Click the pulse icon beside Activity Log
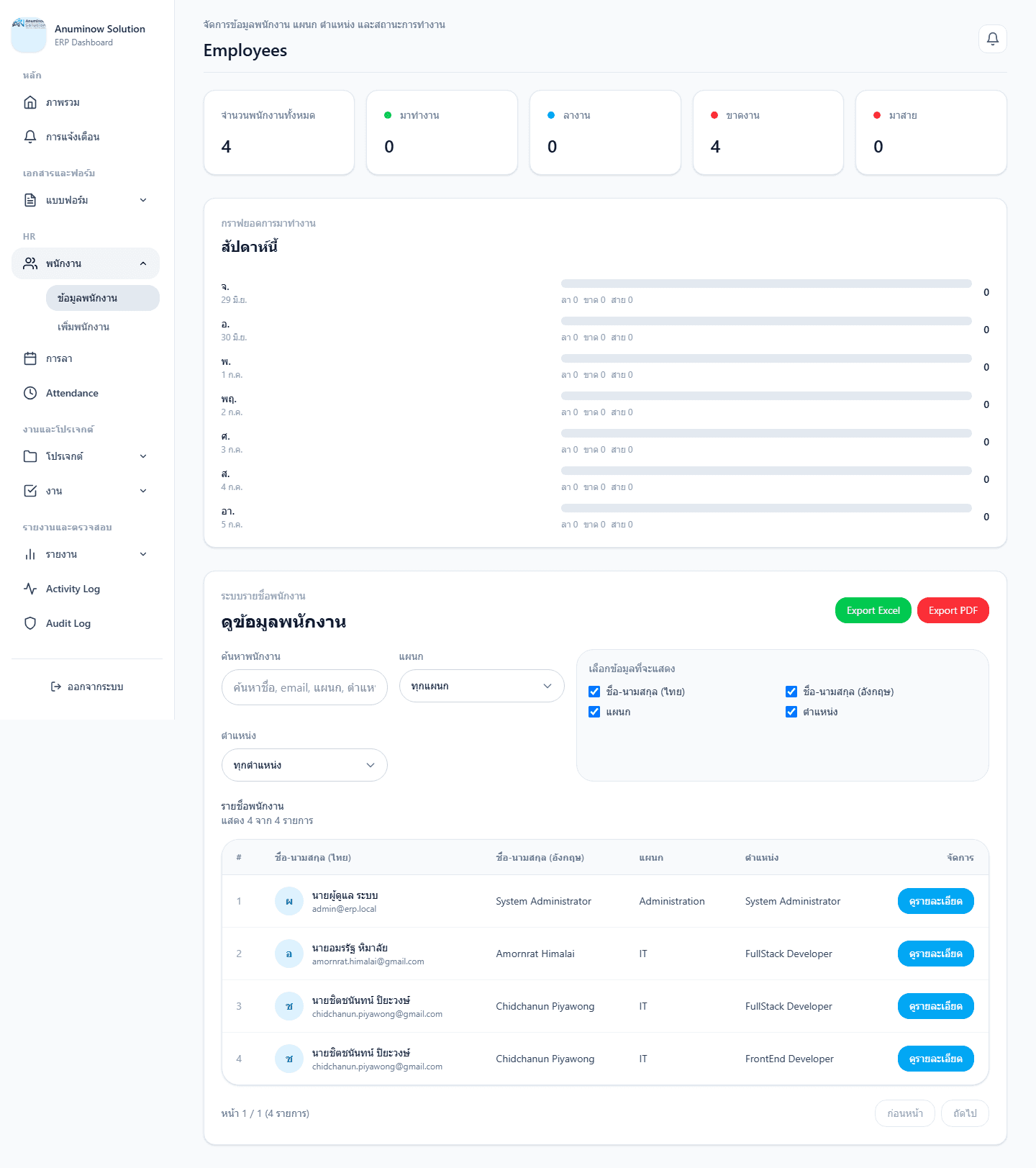 (x=30, y=589)
